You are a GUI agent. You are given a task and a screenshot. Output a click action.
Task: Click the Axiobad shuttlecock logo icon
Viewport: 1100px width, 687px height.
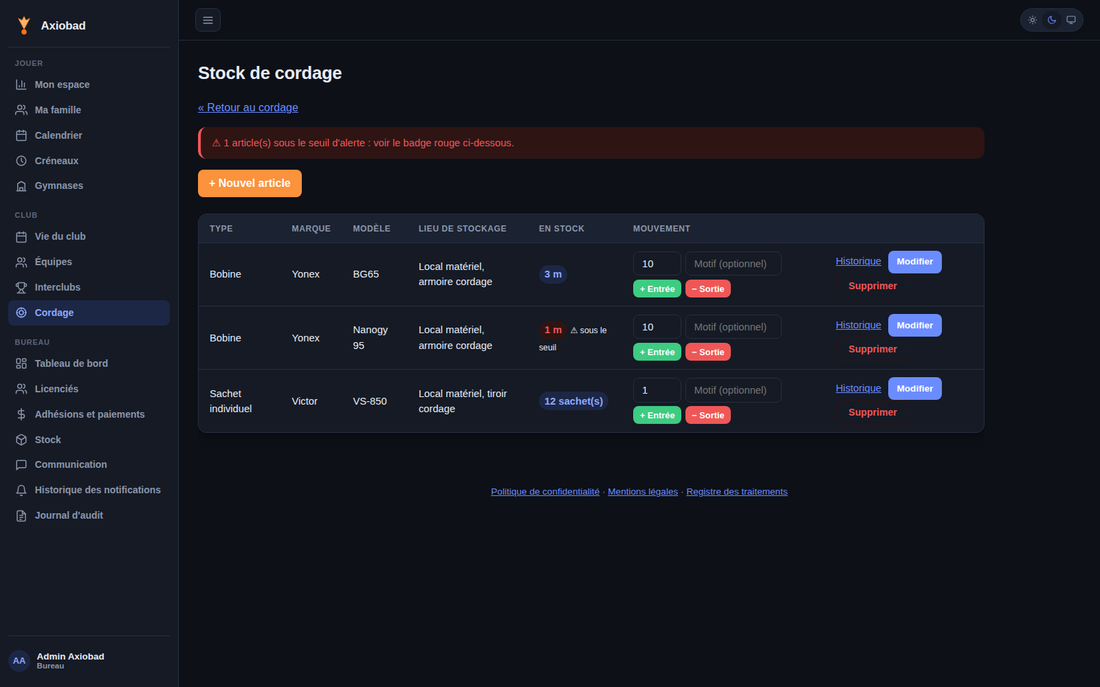[24, 25]
